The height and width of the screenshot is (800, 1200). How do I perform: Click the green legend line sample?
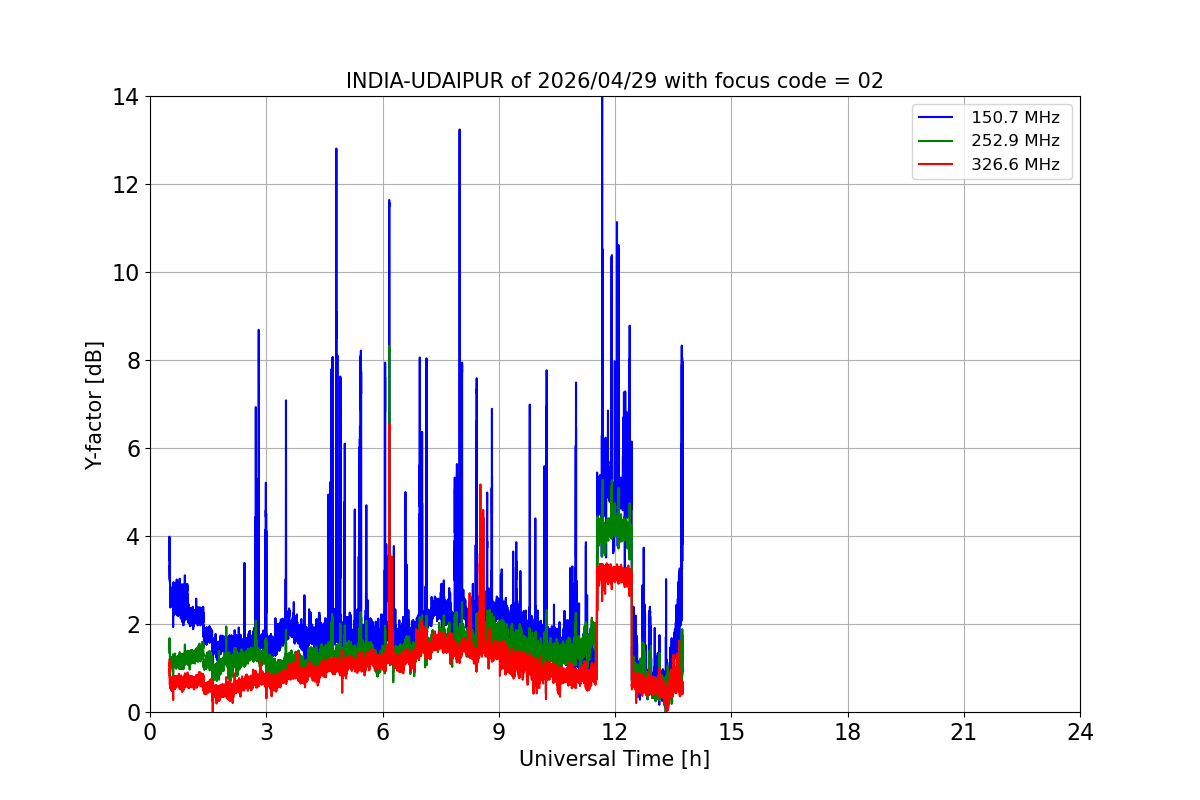[x=938, y=141]
